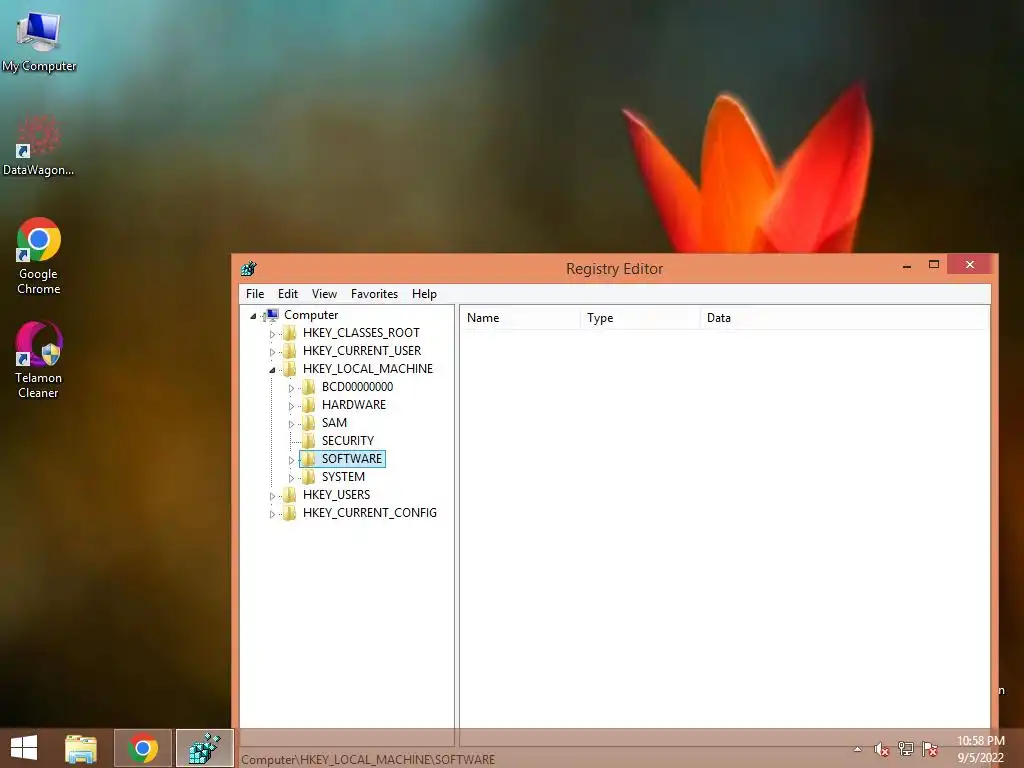This screenshot has height=768, width=1024.
Task: Click the HKEY_LOCAL_MACHINE folder icon
Action: click(x=289, y=369)
